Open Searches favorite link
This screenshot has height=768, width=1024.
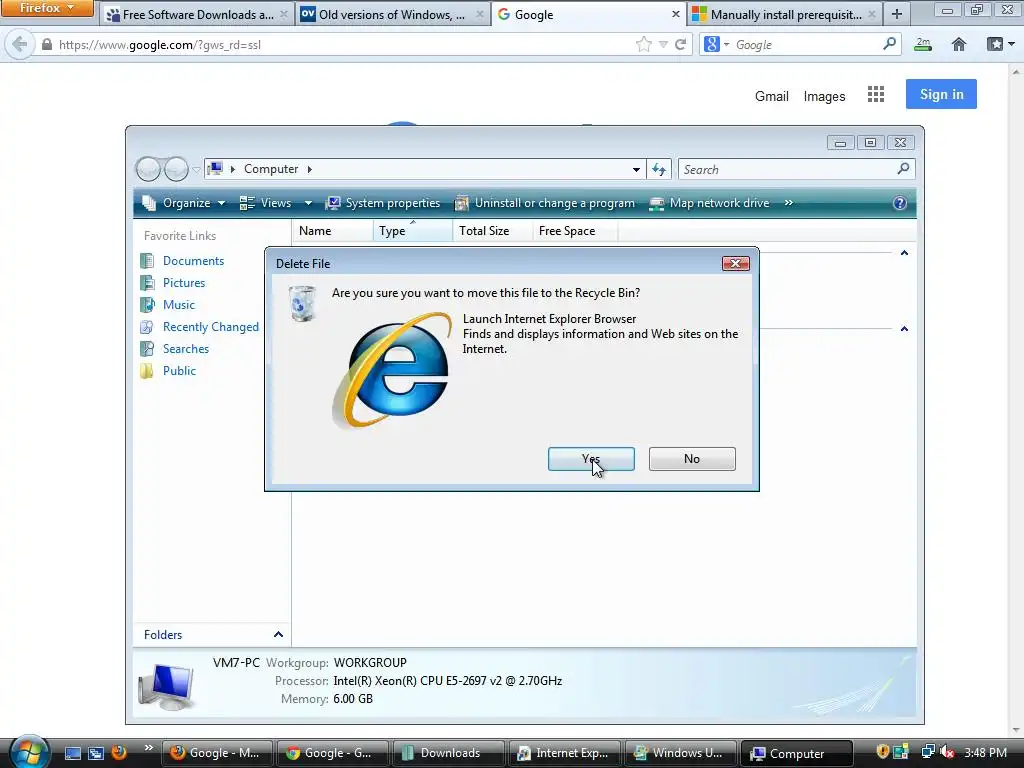[185, 349]
